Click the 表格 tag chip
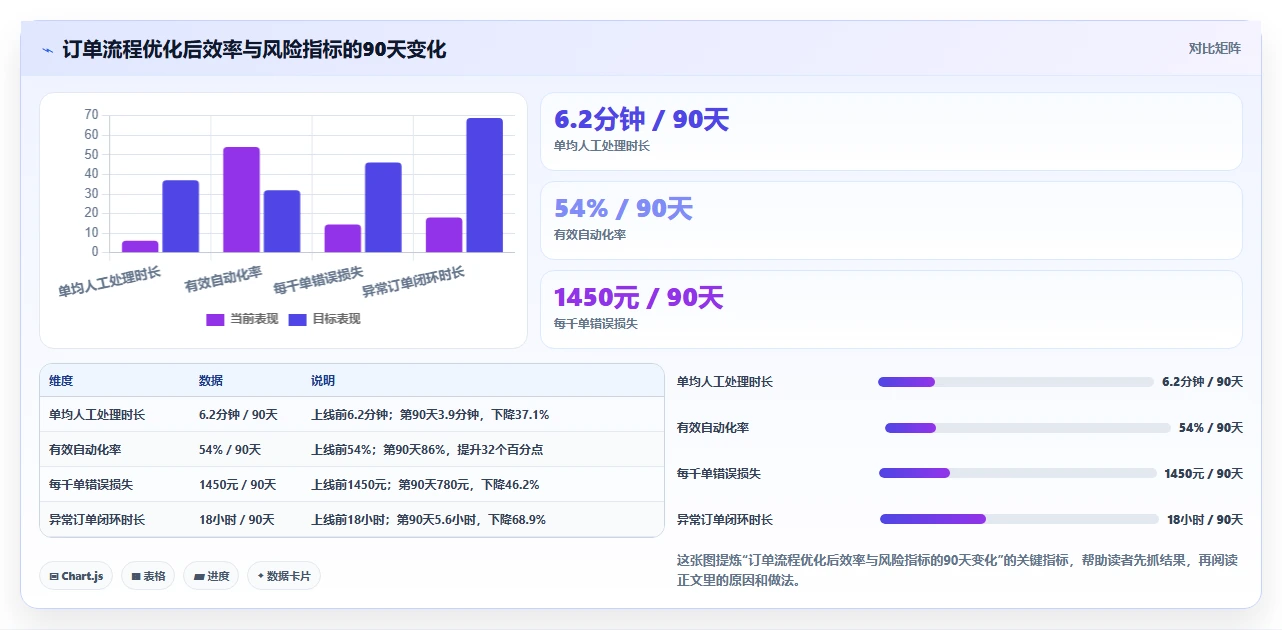This screenshot has width=1282, height=630. point(148,576)
